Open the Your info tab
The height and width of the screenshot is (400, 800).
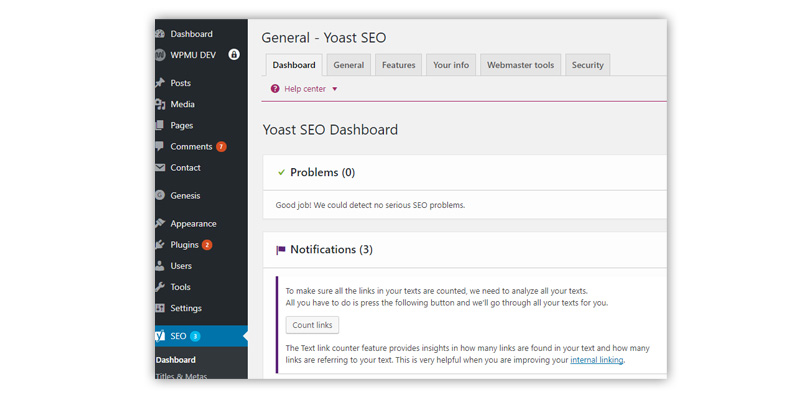tap(451, 65)
